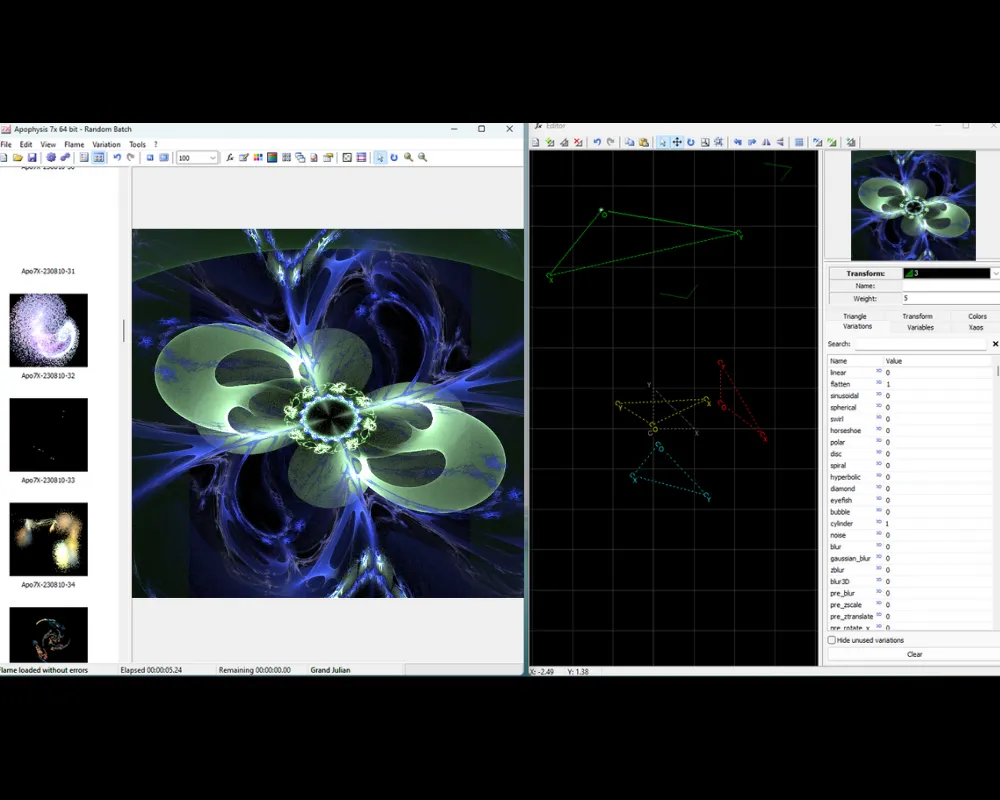This screenshot has width=1000, height=800.
Task: Click the render flame gear icon
Action: tap(51, 158)
